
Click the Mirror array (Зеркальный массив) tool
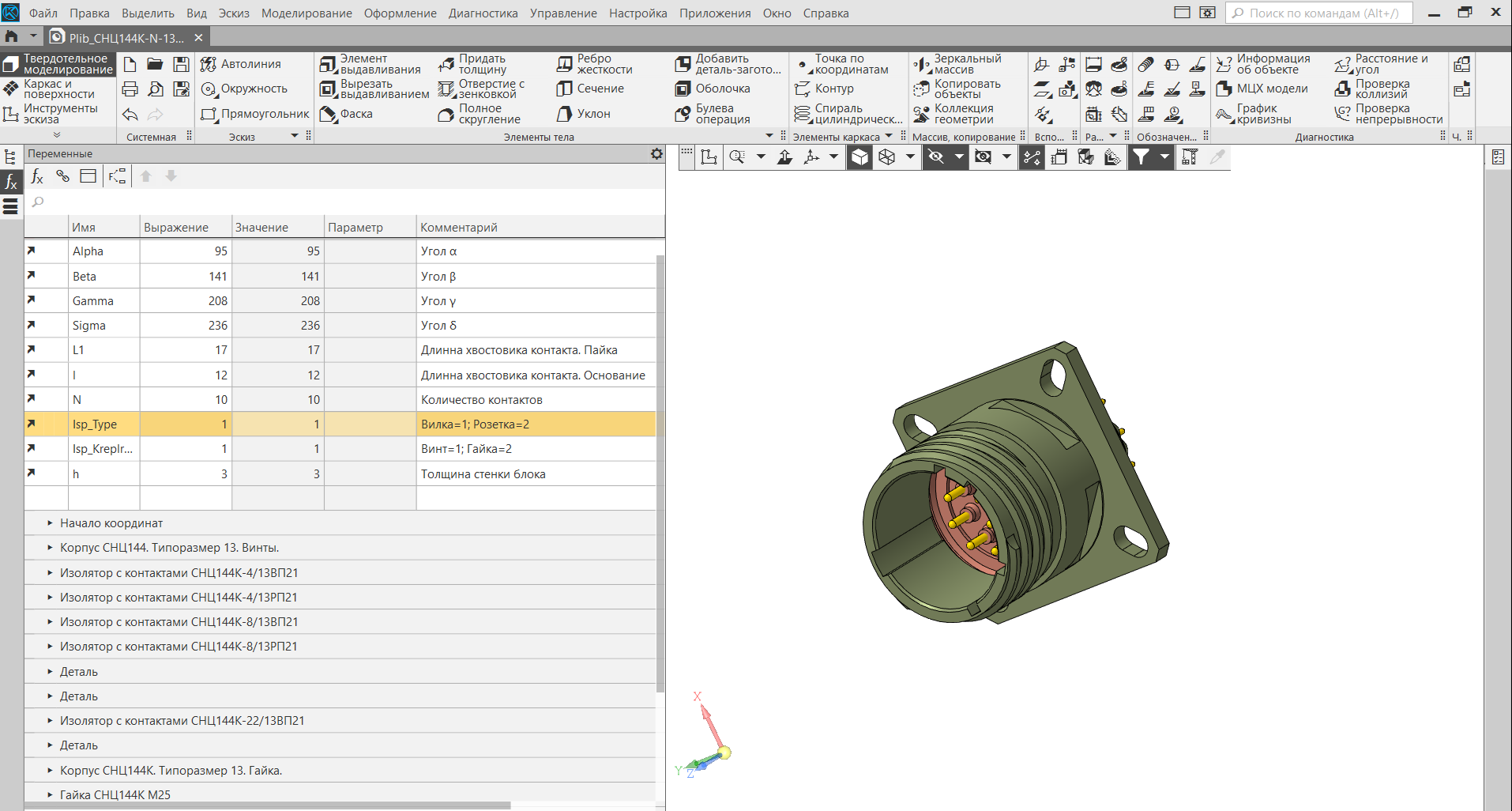click(x=957, y=64)
